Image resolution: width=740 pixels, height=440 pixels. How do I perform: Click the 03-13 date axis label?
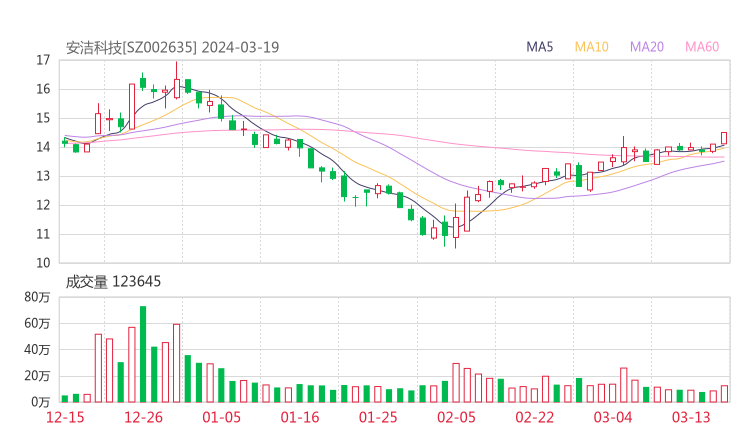(x=691, y=417)
